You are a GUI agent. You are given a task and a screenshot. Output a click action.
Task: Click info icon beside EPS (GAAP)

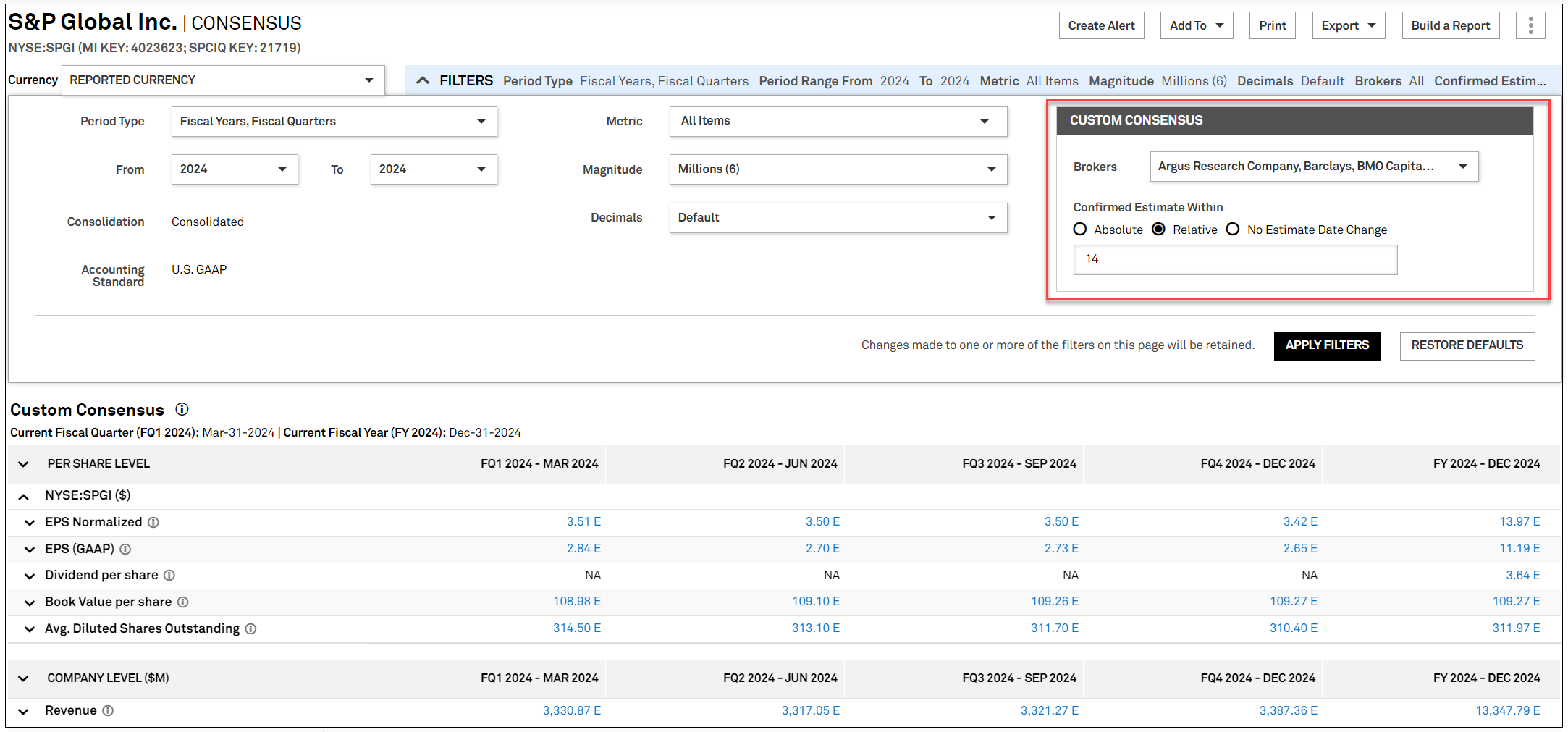pos(125,549)
